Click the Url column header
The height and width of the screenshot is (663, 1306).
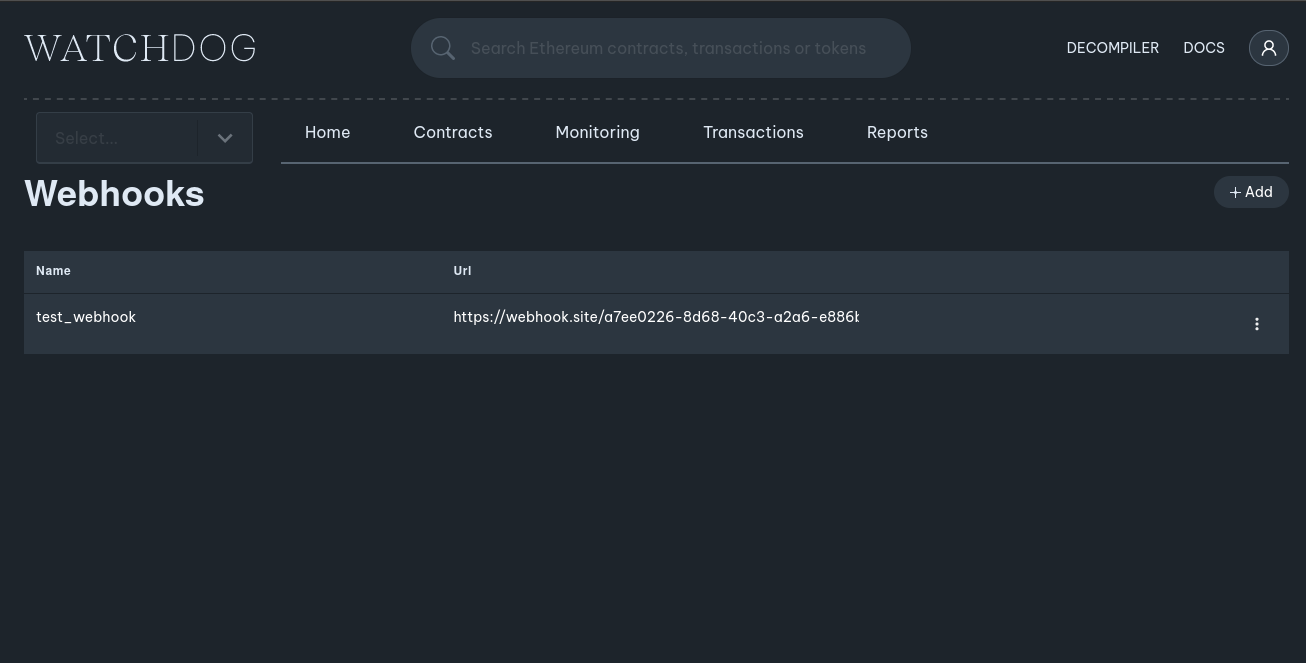click(462, 271)
